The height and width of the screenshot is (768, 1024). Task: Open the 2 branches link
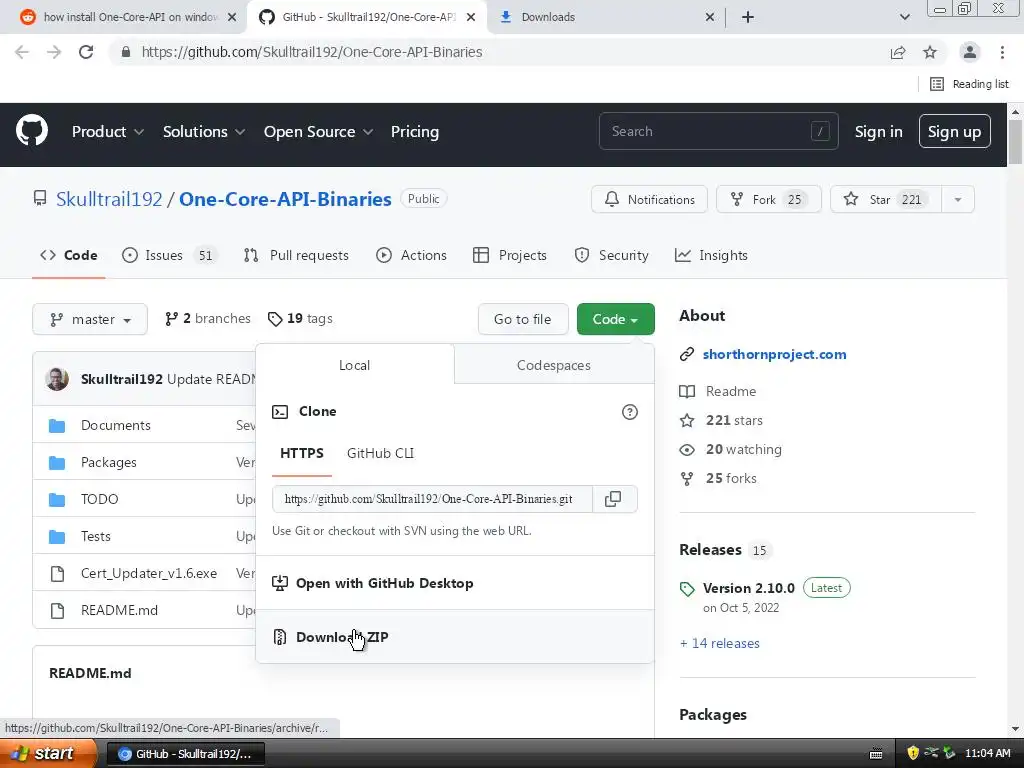point(208,319)
